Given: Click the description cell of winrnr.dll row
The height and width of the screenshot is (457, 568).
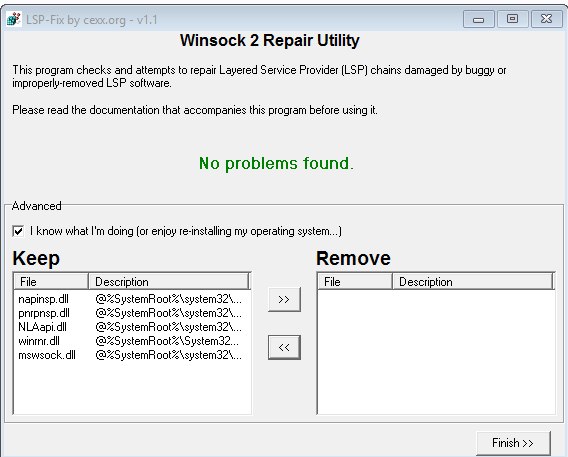Looking at the screenshot, I should (167, 341).
